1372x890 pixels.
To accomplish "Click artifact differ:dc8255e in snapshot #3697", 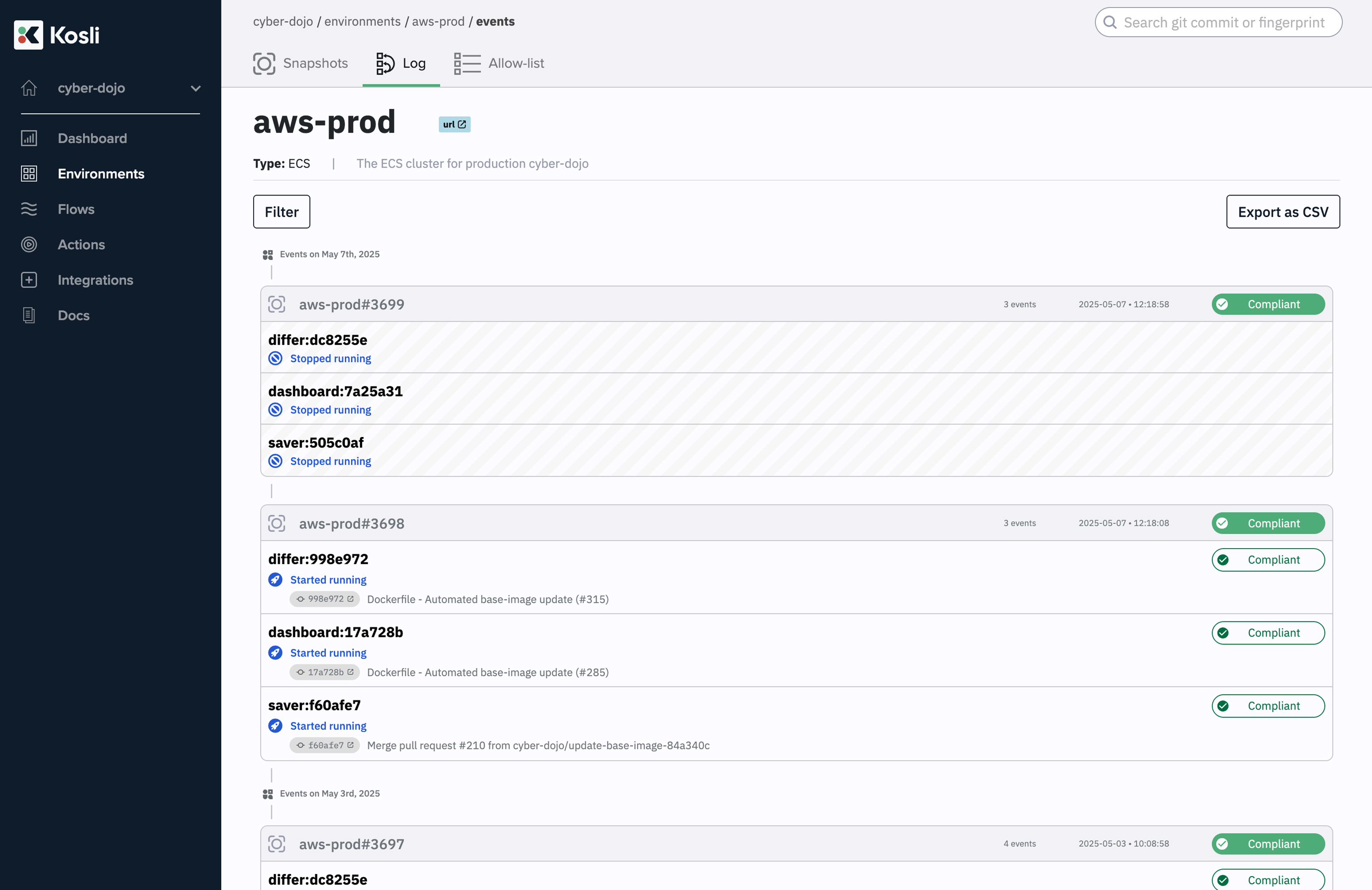I will (318, 880).
